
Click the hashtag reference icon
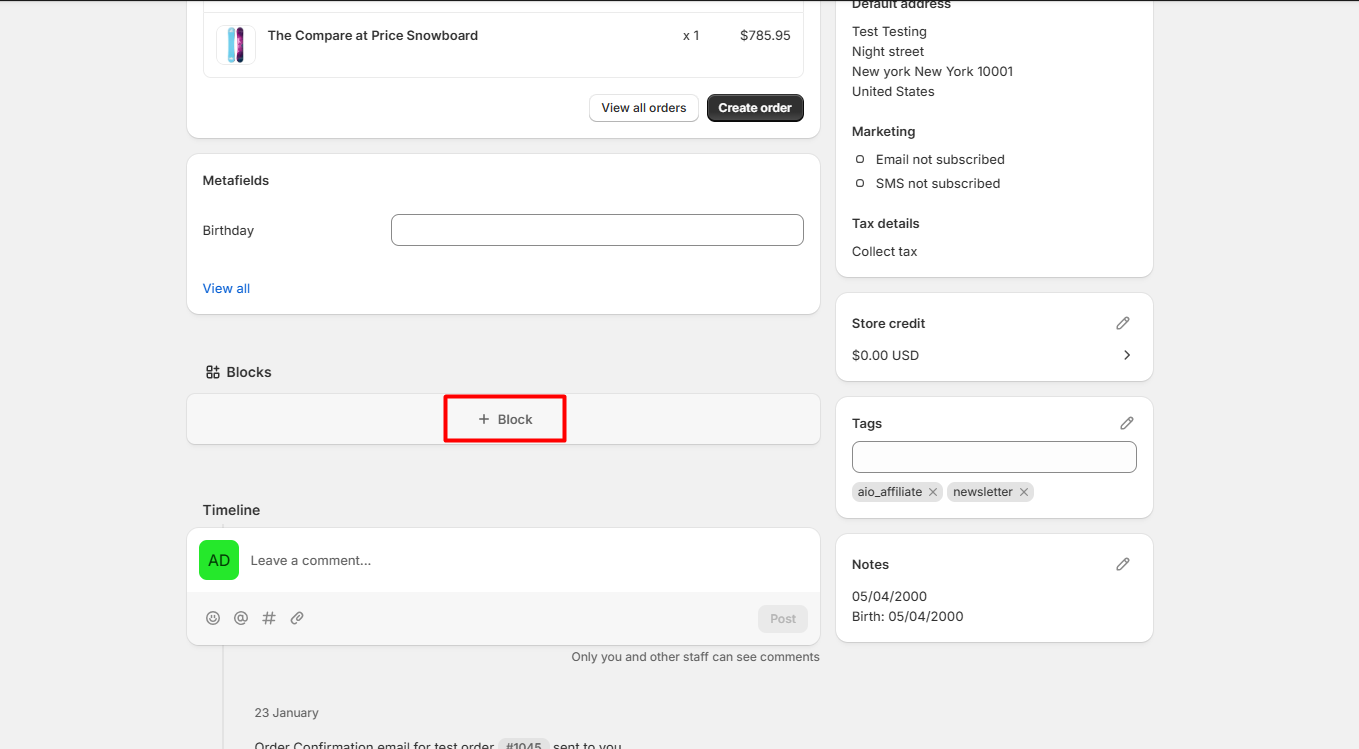coord(269,618)
